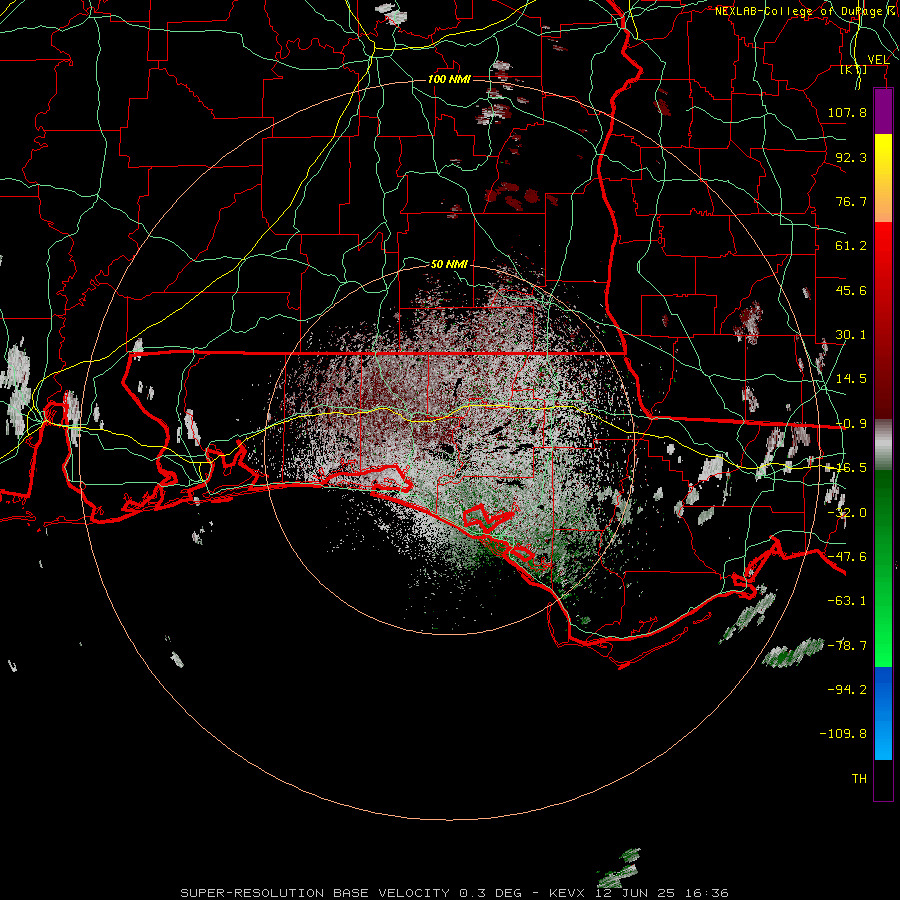
Task: Click the [KT] units label
Action: [854, 70]
